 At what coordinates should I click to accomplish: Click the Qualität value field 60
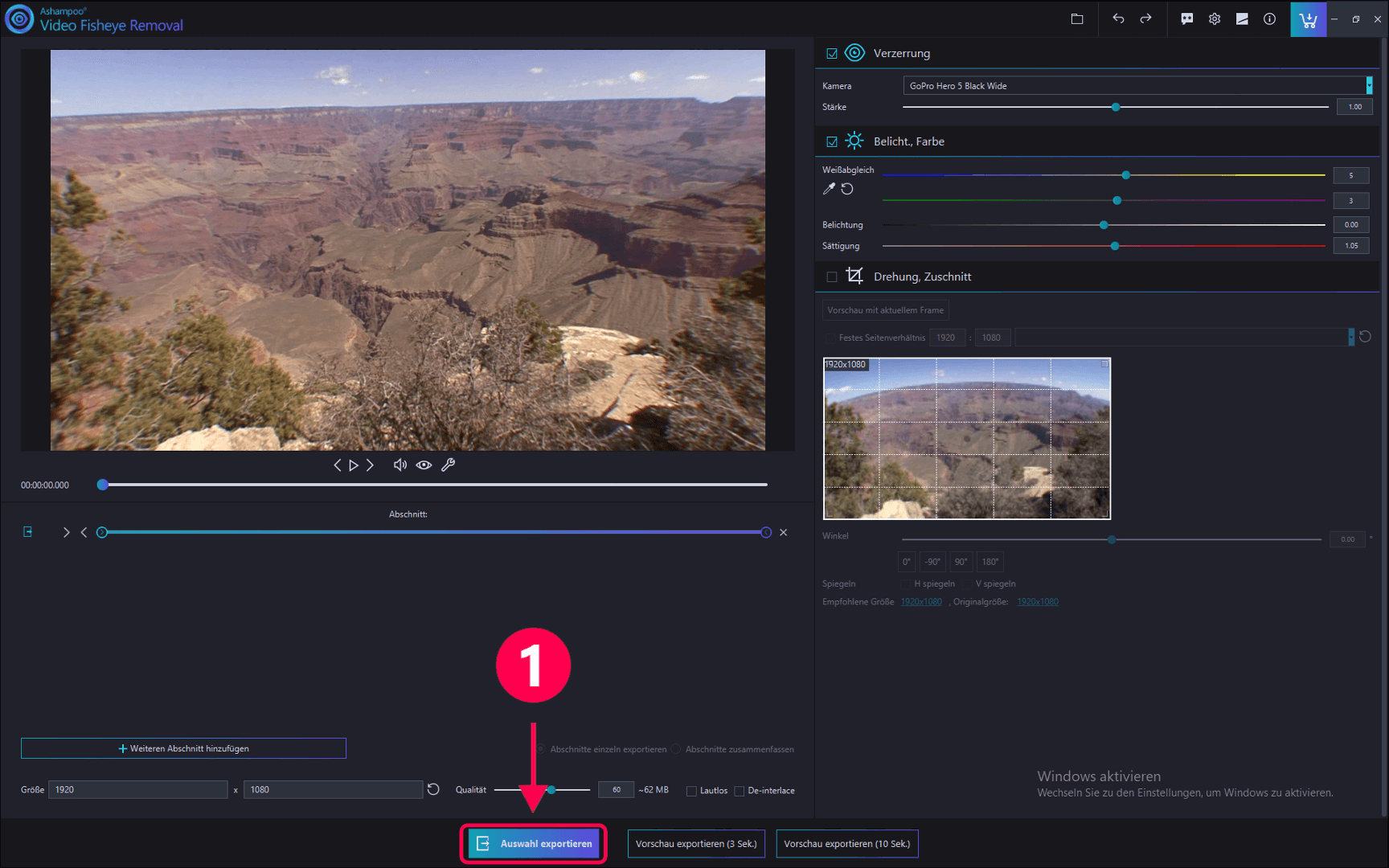coord(617,790)
